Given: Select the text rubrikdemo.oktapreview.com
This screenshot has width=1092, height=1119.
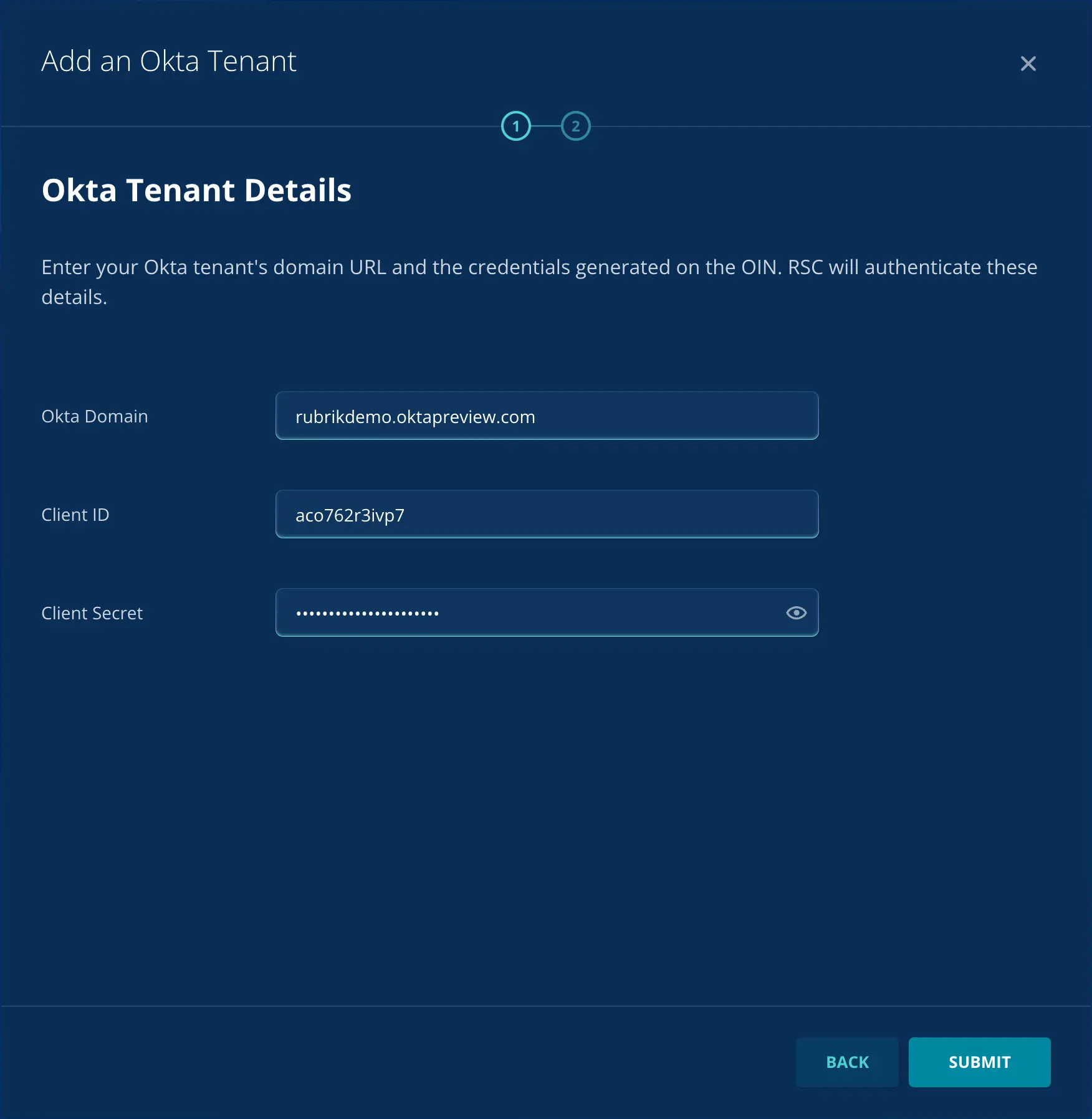Looking at the screenshot, I should pyautogui.click(x=415, y=417).
